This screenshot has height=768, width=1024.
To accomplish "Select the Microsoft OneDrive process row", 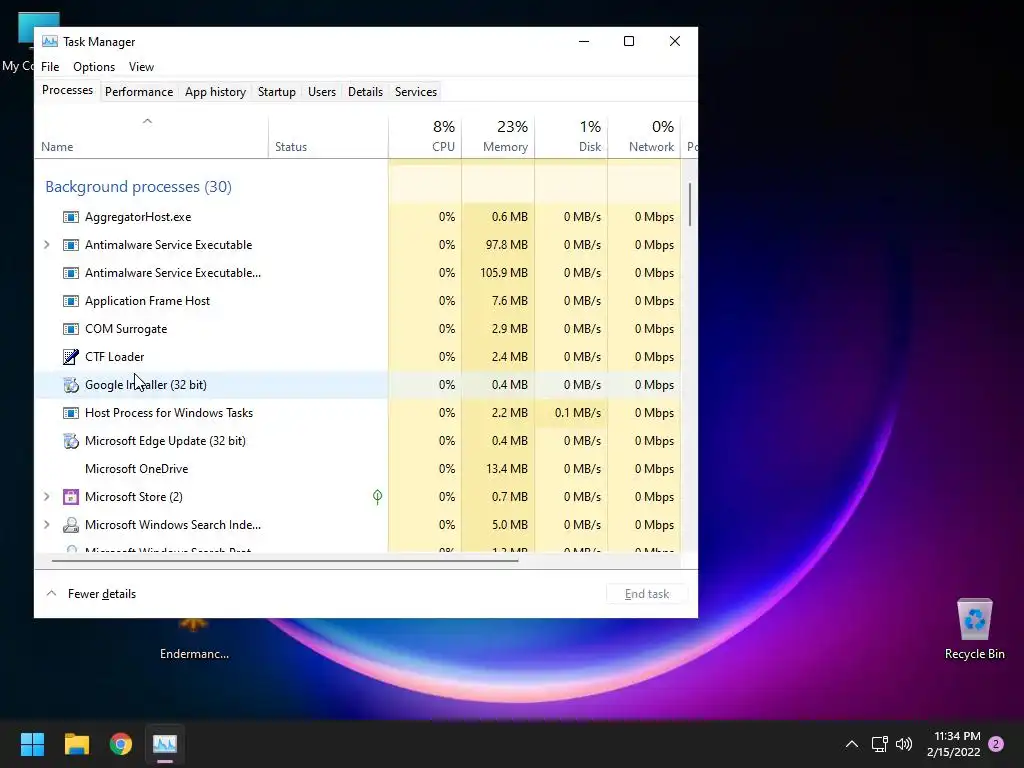I will (x=357, y=469).
